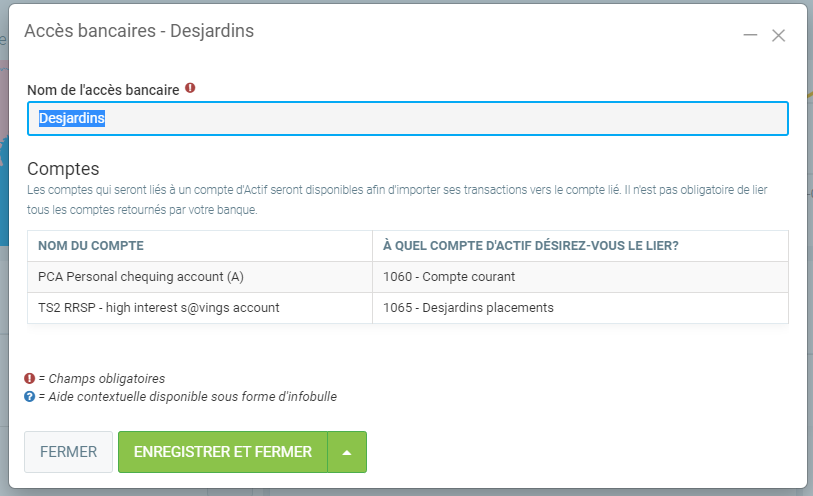Click ENREGISTRER ET FERMER to save
This screenshot has width=813, height=496.
click(x=223, y=452)
